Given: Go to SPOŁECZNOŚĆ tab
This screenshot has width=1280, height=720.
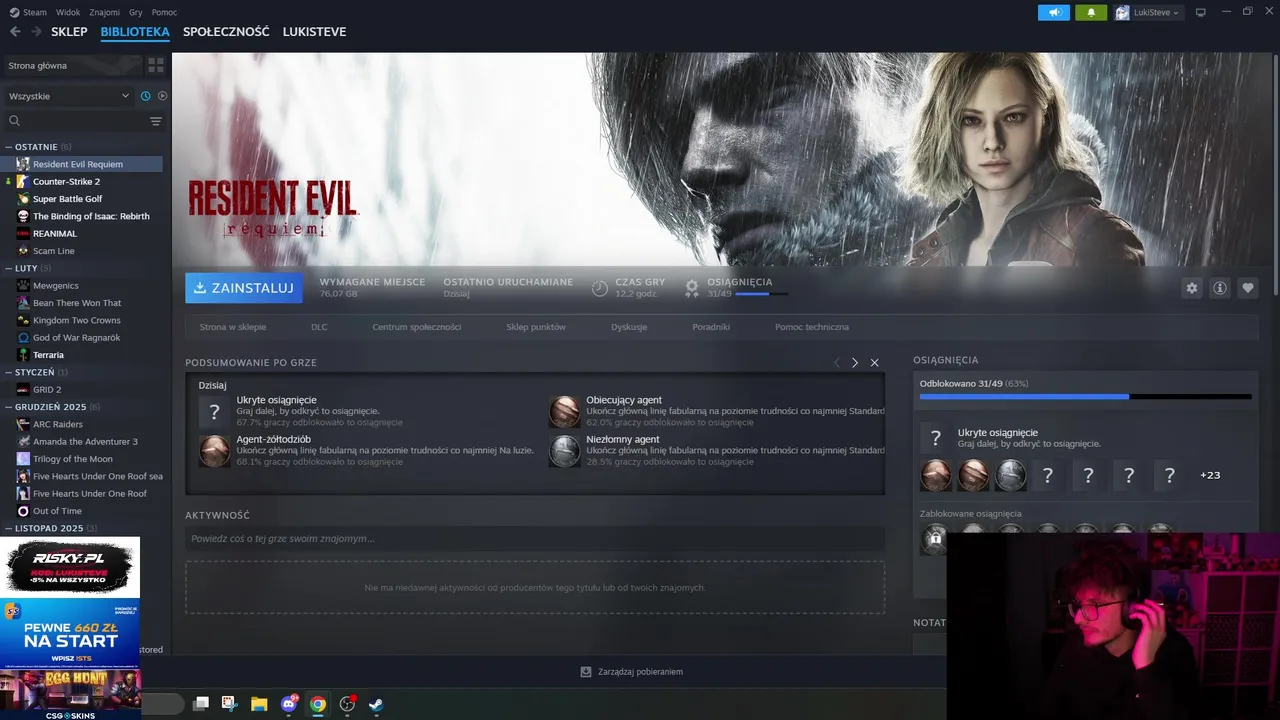Looking at the screenshot, I should pyautogui.click(x=226, y=32).
